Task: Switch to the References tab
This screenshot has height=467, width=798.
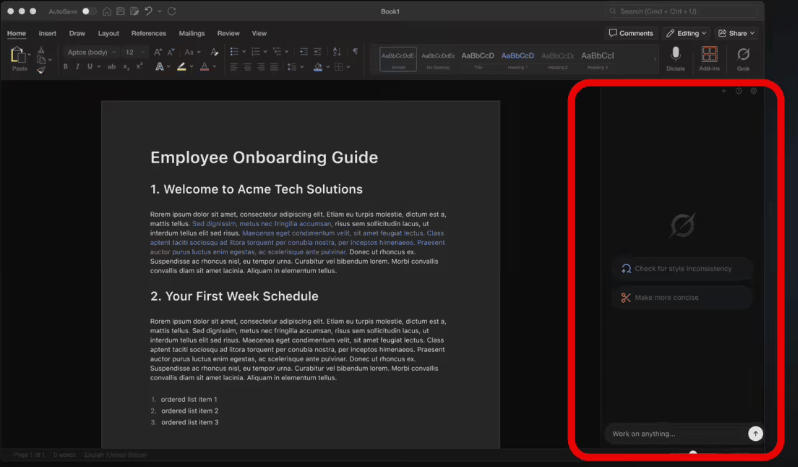Action: [149, 33]
